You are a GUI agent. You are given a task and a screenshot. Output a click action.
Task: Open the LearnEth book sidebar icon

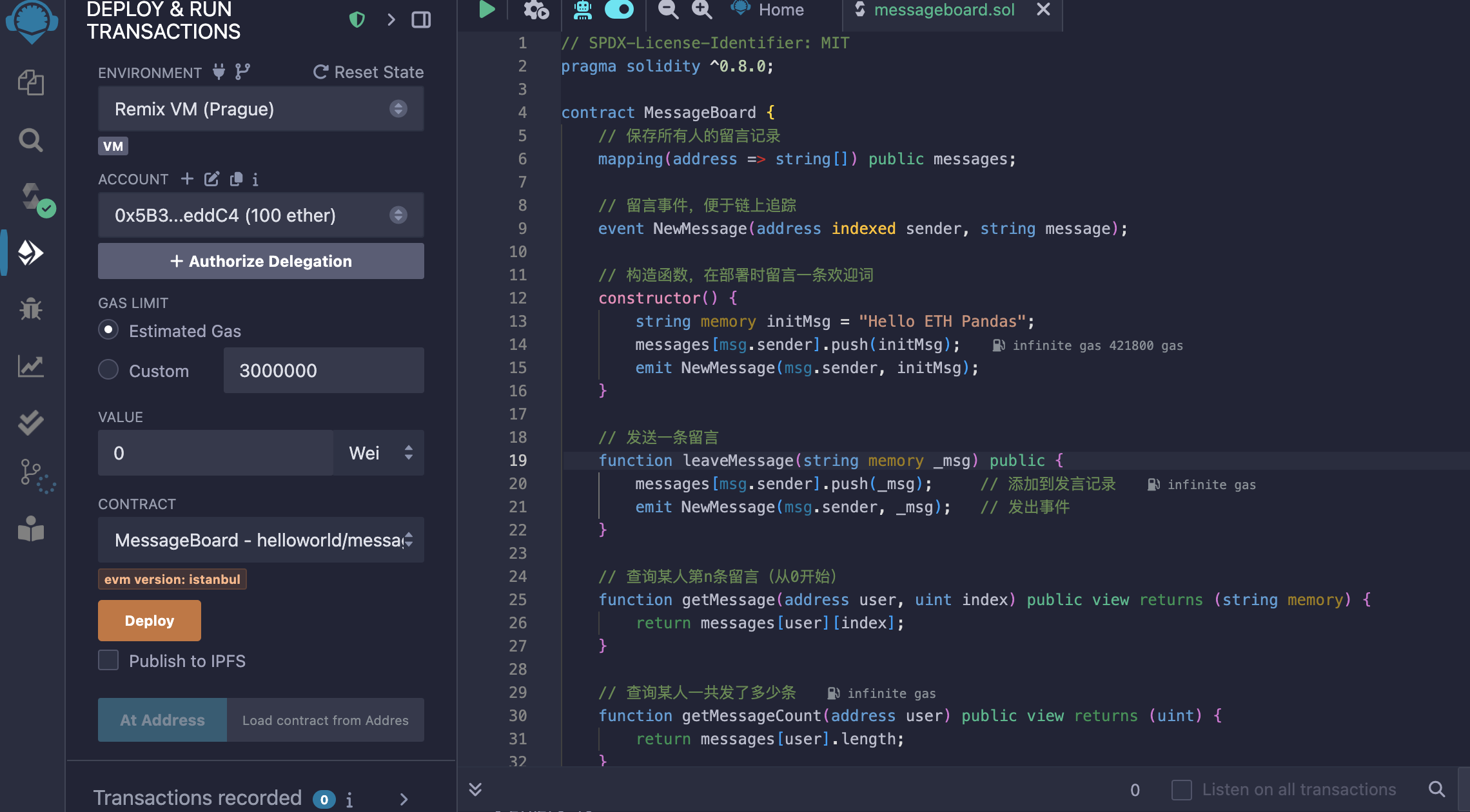[31, 530]
